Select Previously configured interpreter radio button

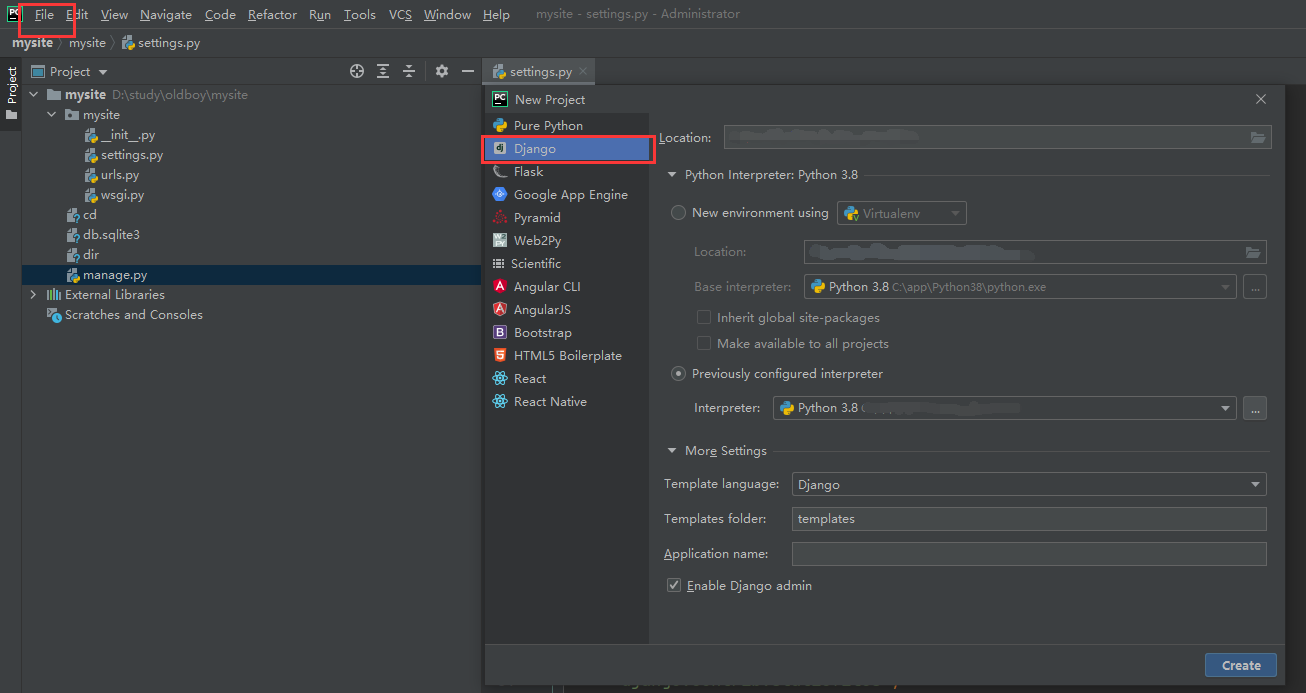[679, 373]
